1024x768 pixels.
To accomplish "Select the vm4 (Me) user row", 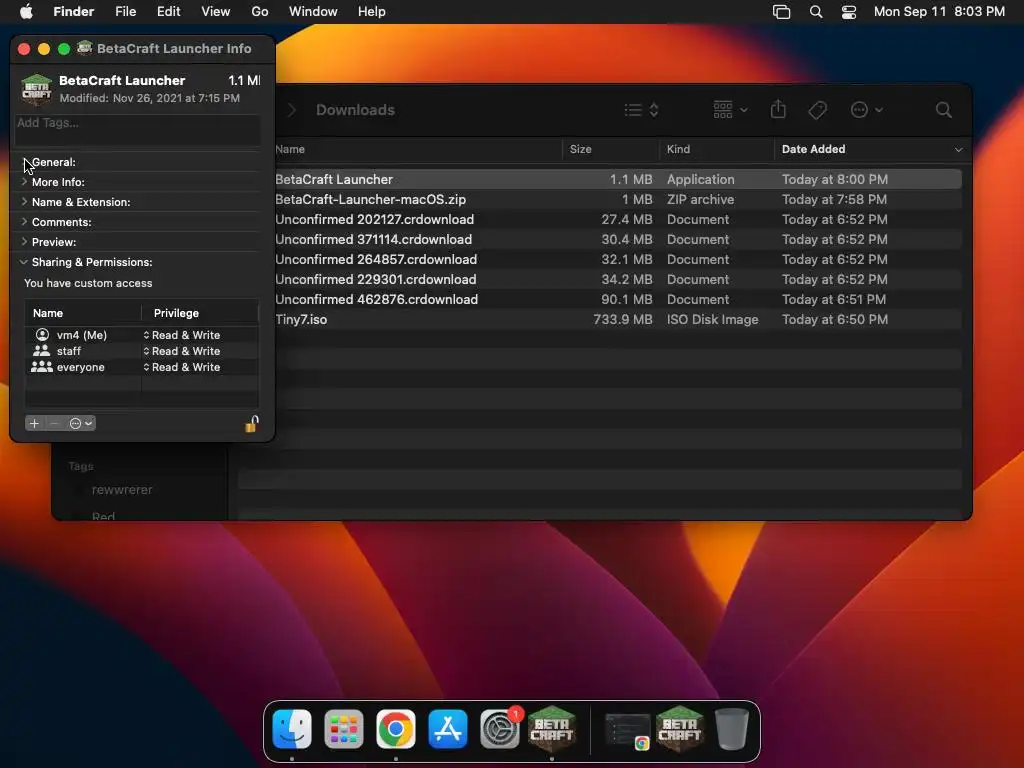I will pos(142,335).
